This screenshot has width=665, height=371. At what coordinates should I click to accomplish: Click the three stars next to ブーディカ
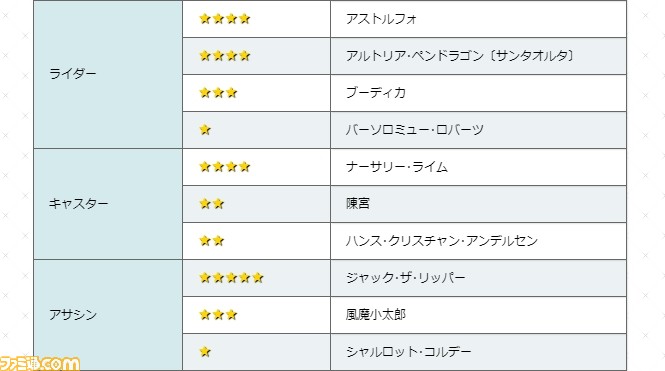tap(218, 92)
